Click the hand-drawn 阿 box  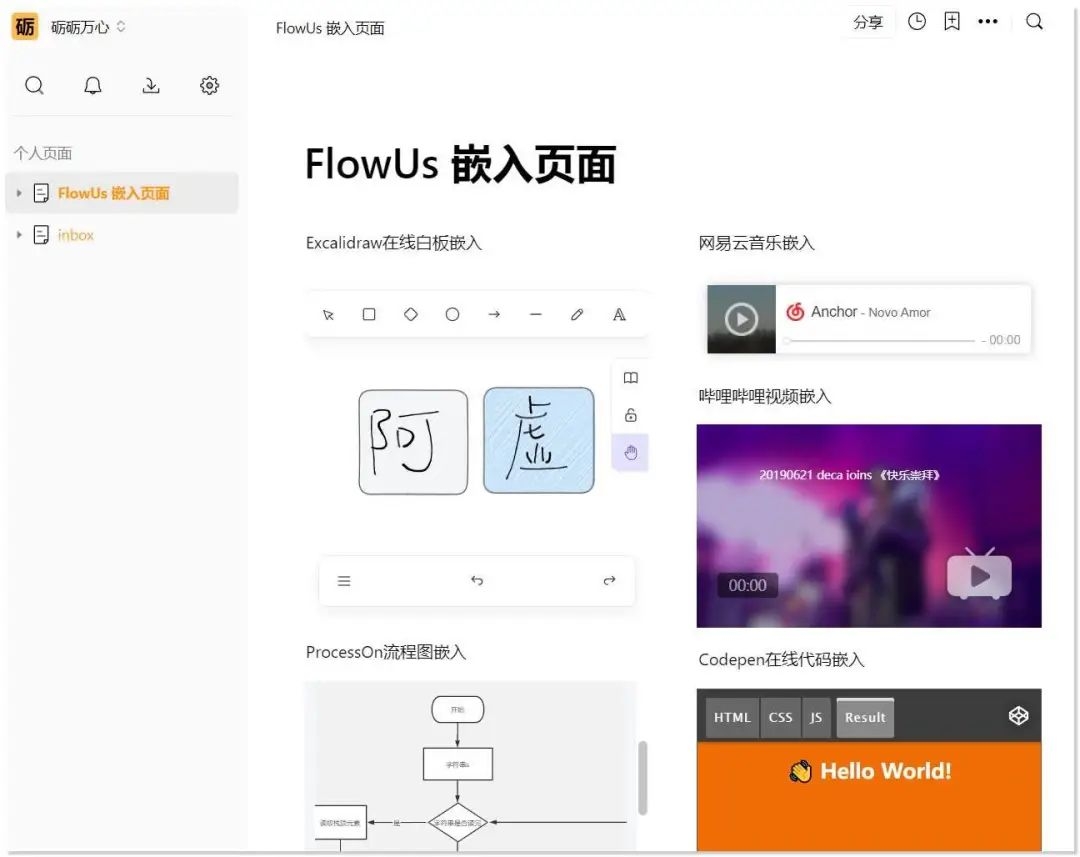[x=413, y=442]
